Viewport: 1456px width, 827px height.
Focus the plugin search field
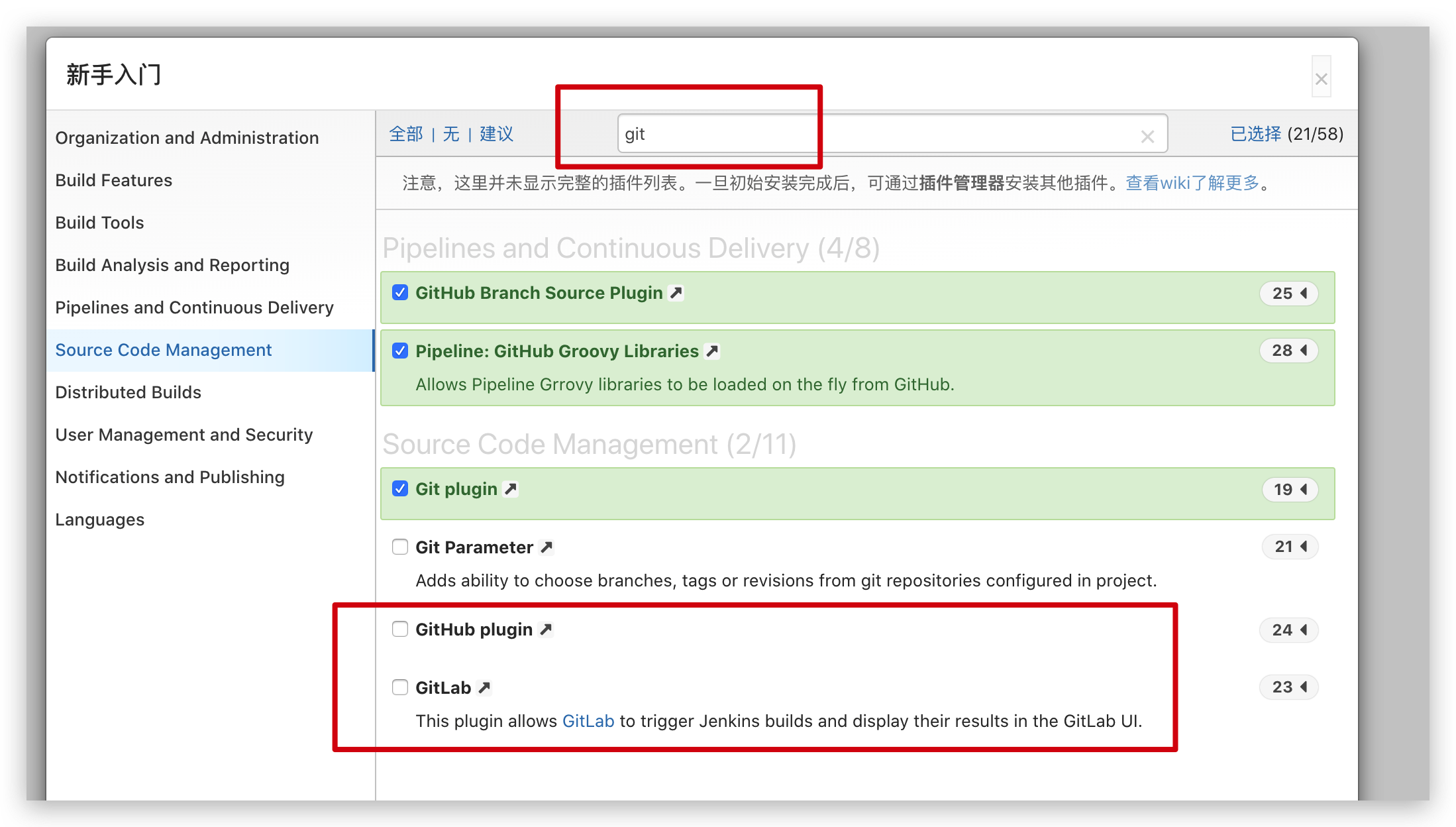[x=892, y=134]
